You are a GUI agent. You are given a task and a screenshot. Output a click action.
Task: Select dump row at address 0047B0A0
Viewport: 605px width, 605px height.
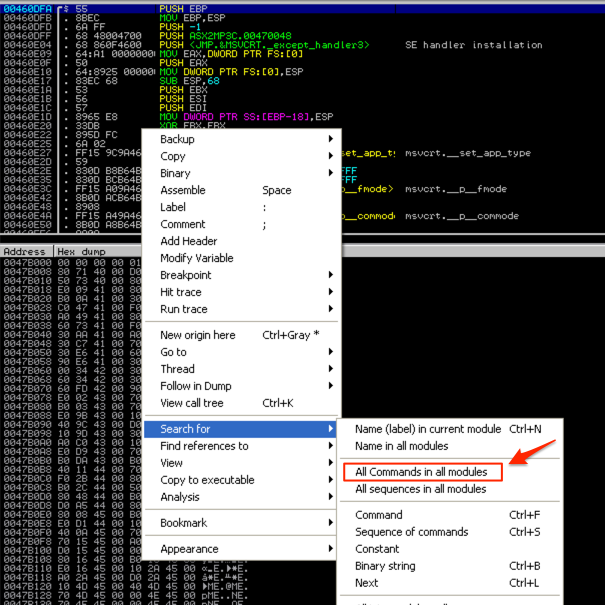click(x=71, y=443)
